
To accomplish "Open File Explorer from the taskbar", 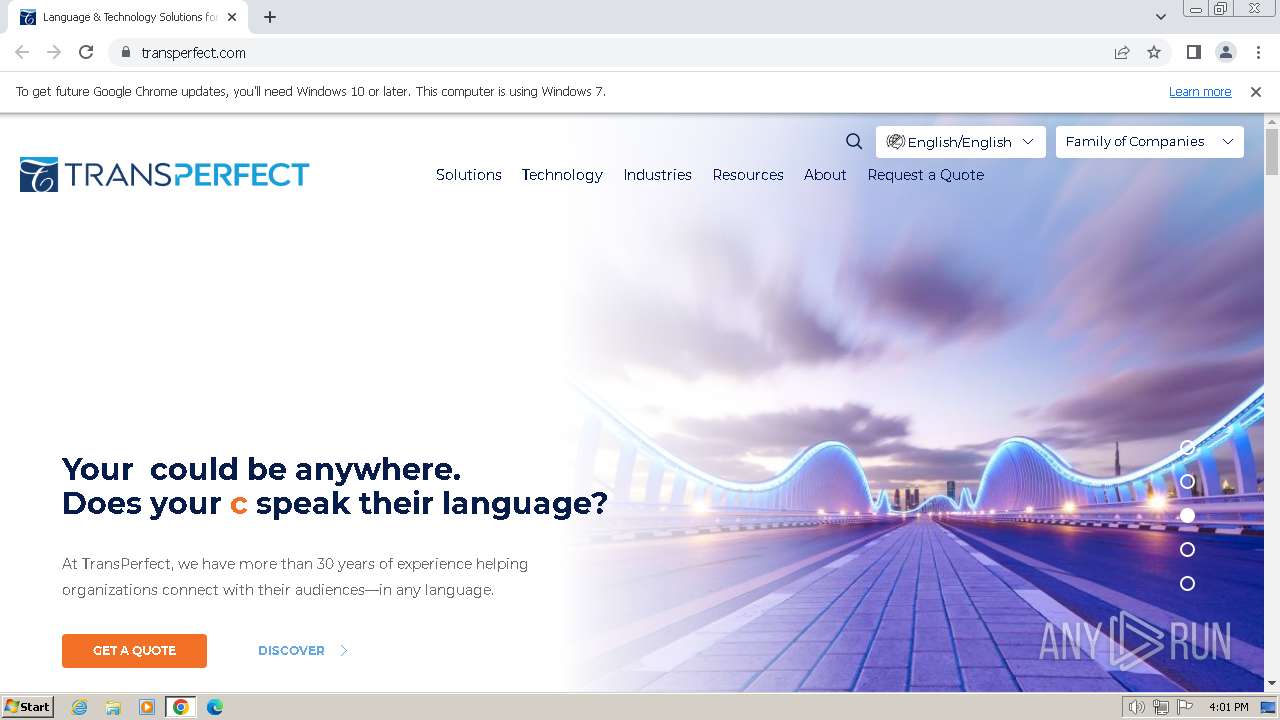I will pos(113,707).
